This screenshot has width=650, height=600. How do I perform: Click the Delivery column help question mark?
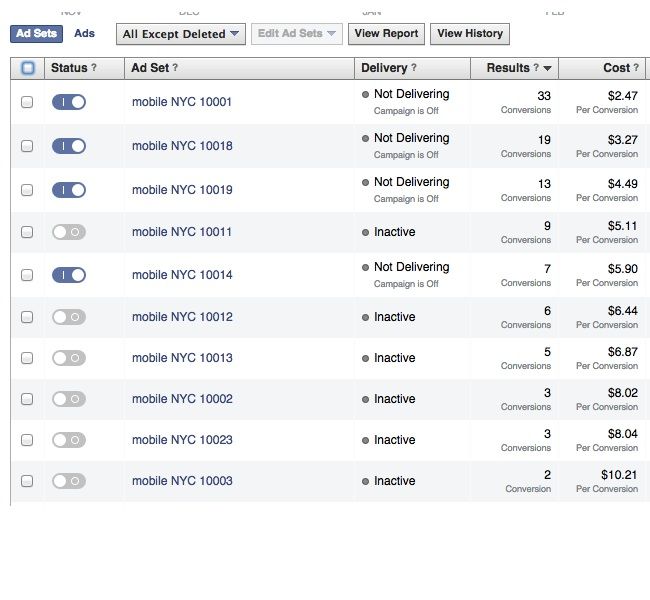pyautogui.click(x=414, y=68)
